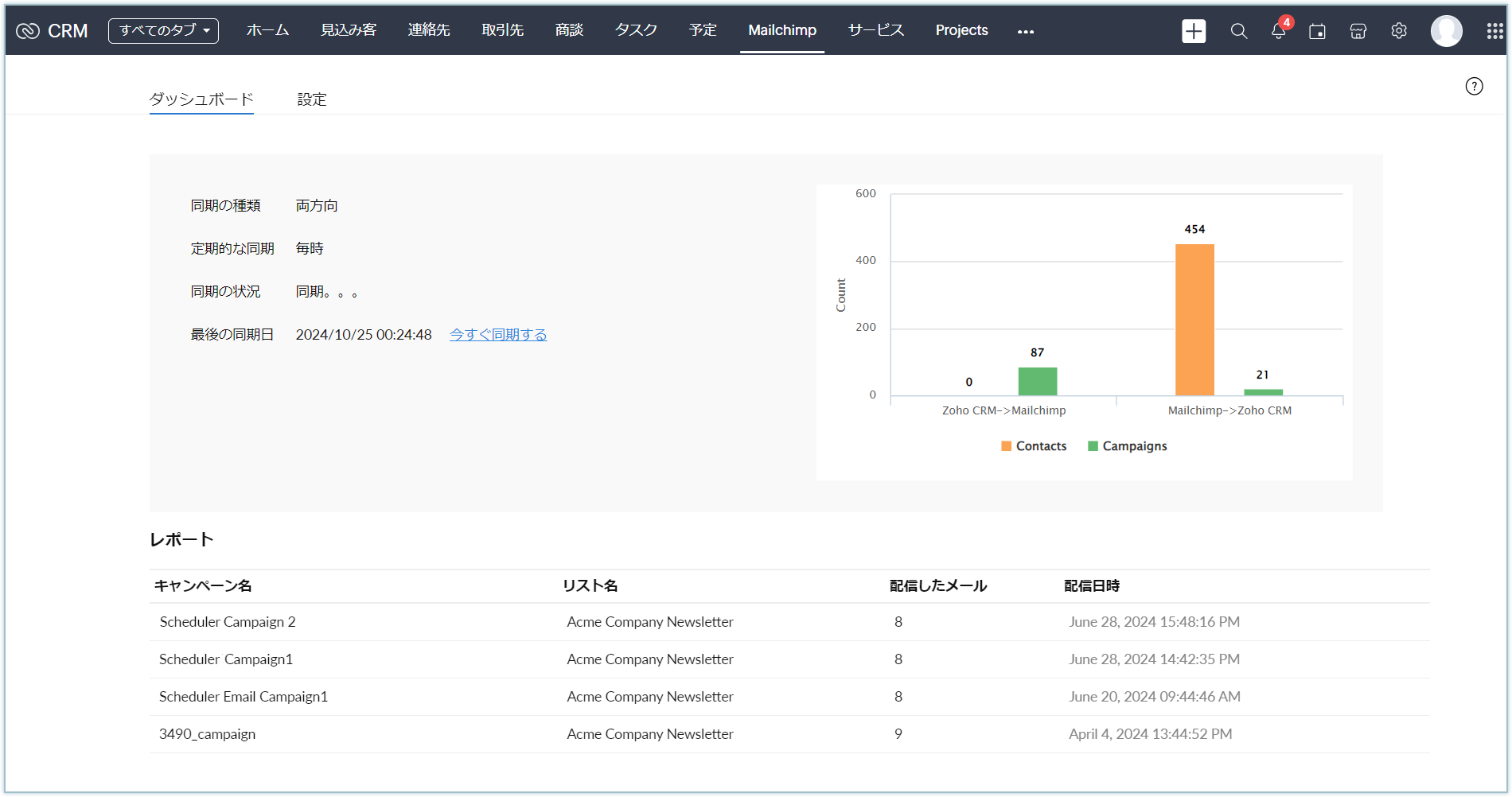1512x797 pixels.
Task: Go to the 見込み客 module tab
Action: pyautogui.click(x=349, y=30)
